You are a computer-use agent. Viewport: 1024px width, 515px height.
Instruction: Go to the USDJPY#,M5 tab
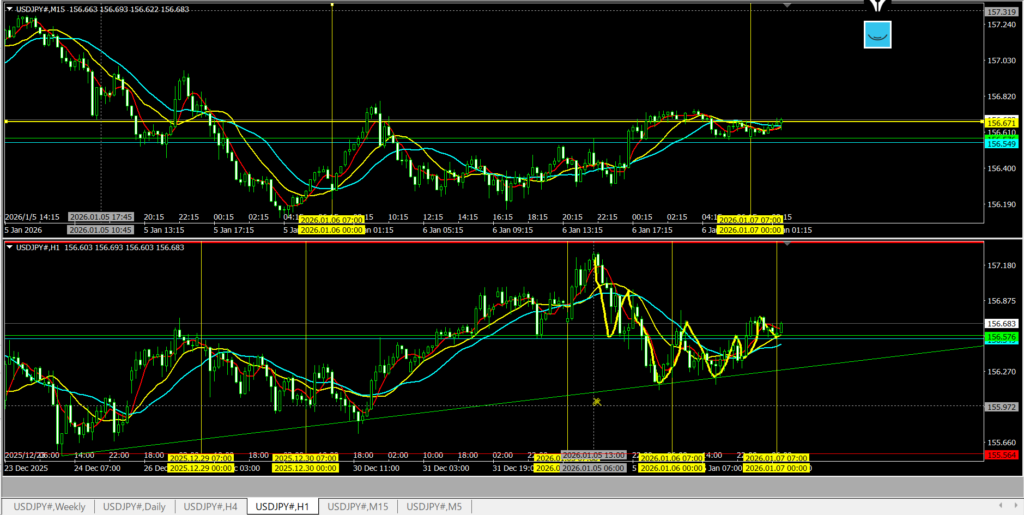[x=434, y=506]
